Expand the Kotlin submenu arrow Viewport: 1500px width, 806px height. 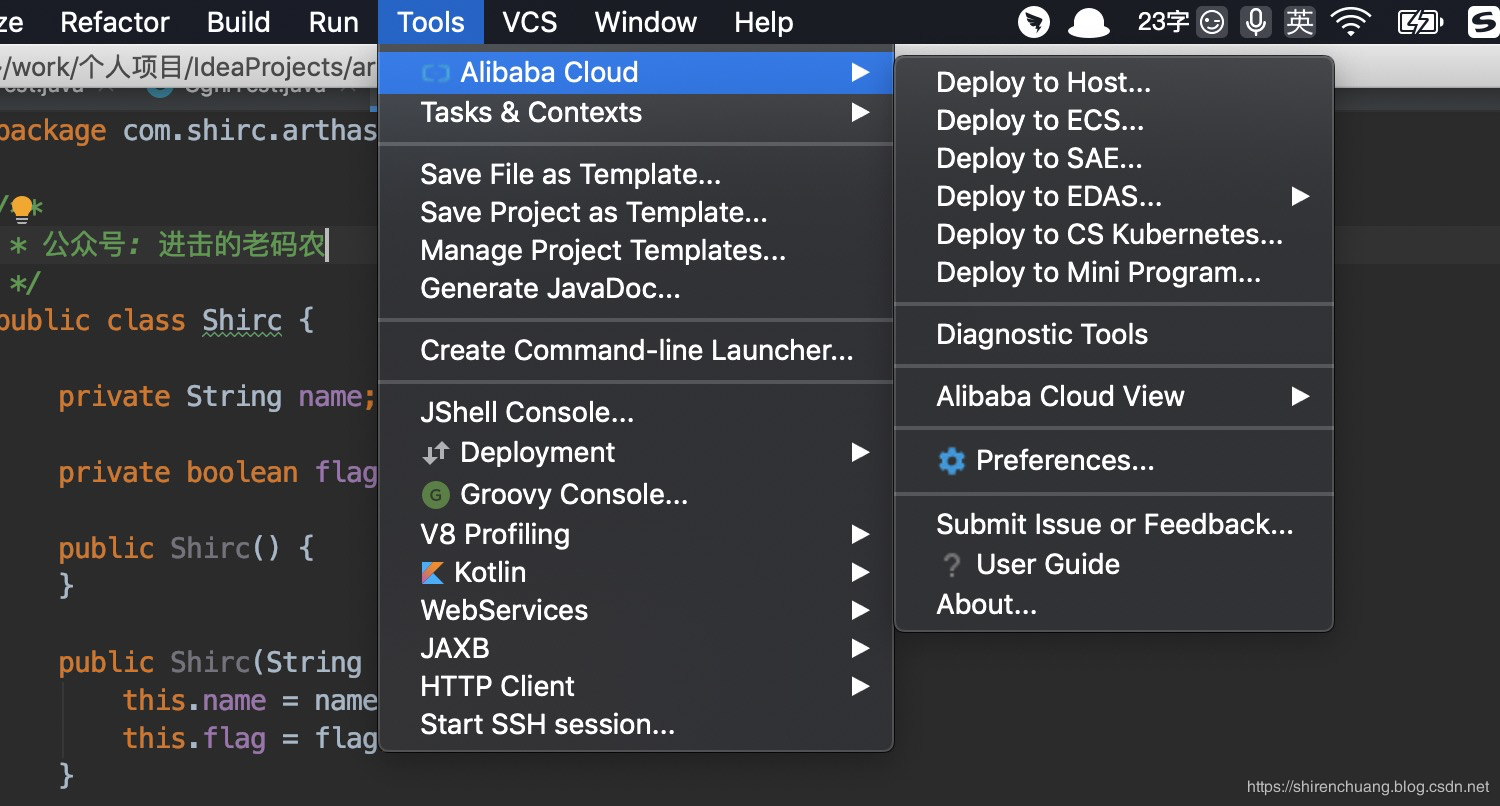860,573
